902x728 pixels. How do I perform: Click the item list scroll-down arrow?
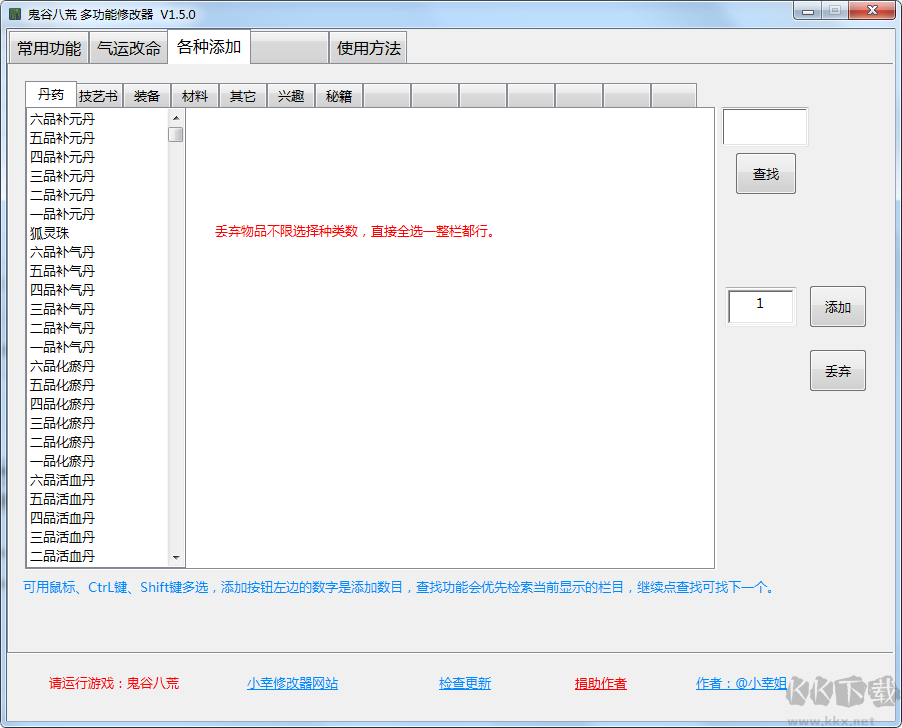pos(176,557)
